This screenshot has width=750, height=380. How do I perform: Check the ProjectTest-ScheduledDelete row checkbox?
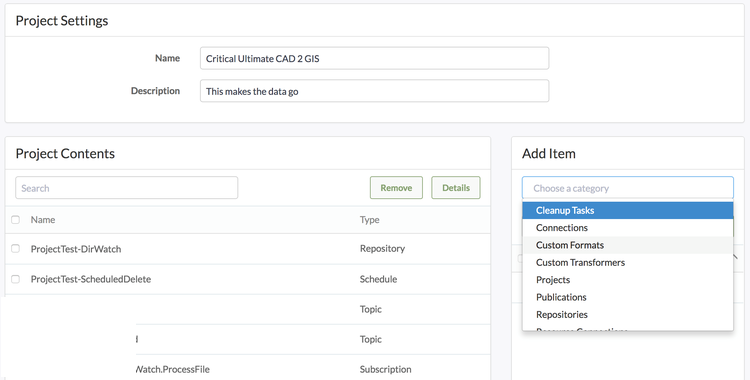[x=15, y=279]
